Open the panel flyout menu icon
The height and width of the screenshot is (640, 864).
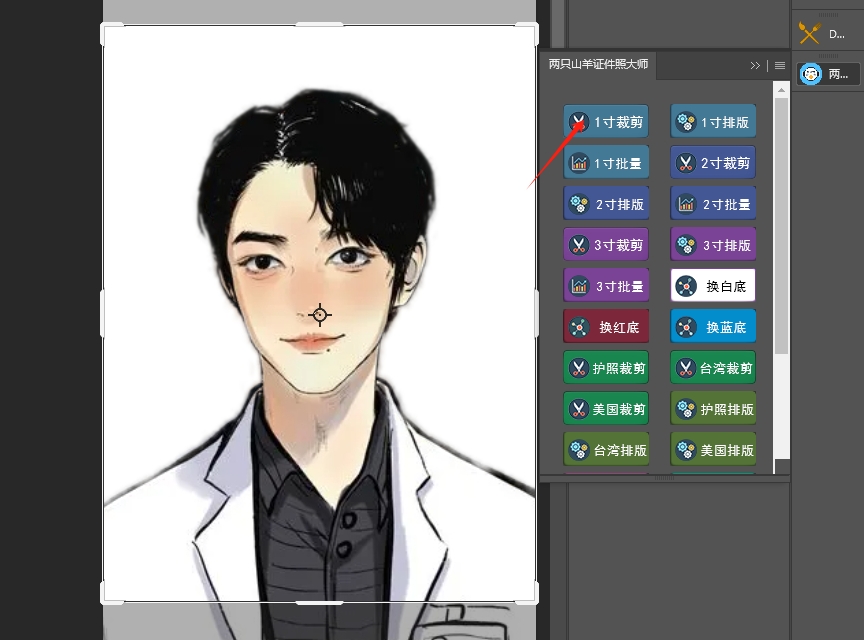tap(780, 65)
